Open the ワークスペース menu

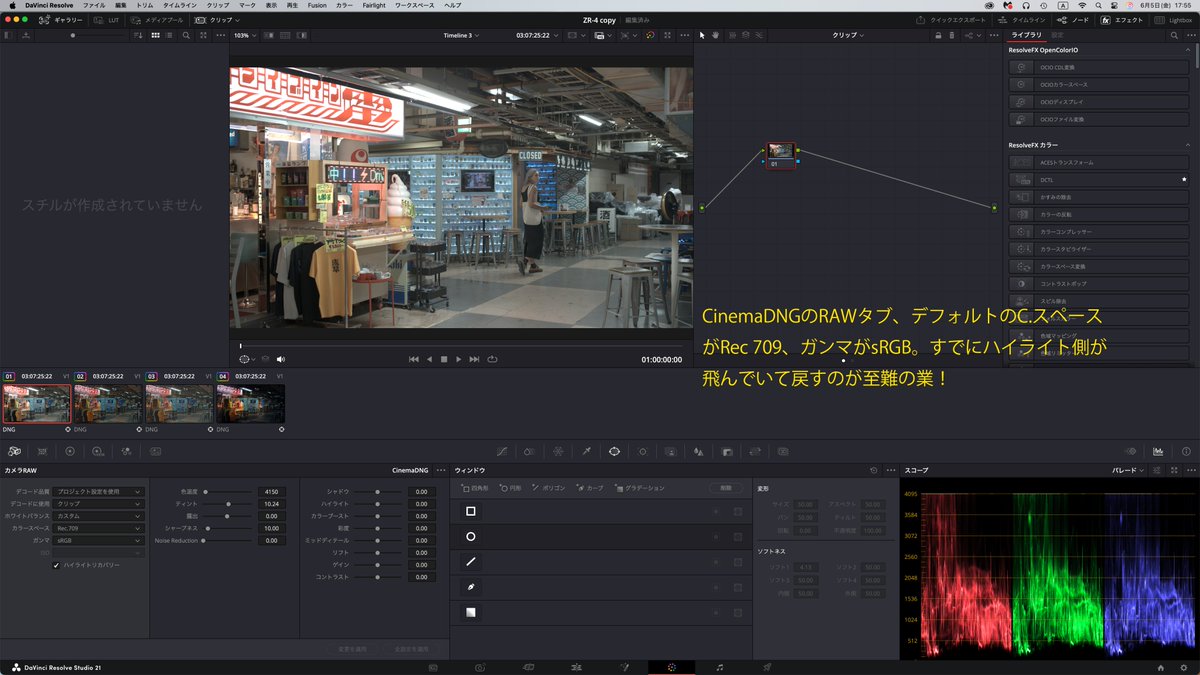(x=416, y=5)
